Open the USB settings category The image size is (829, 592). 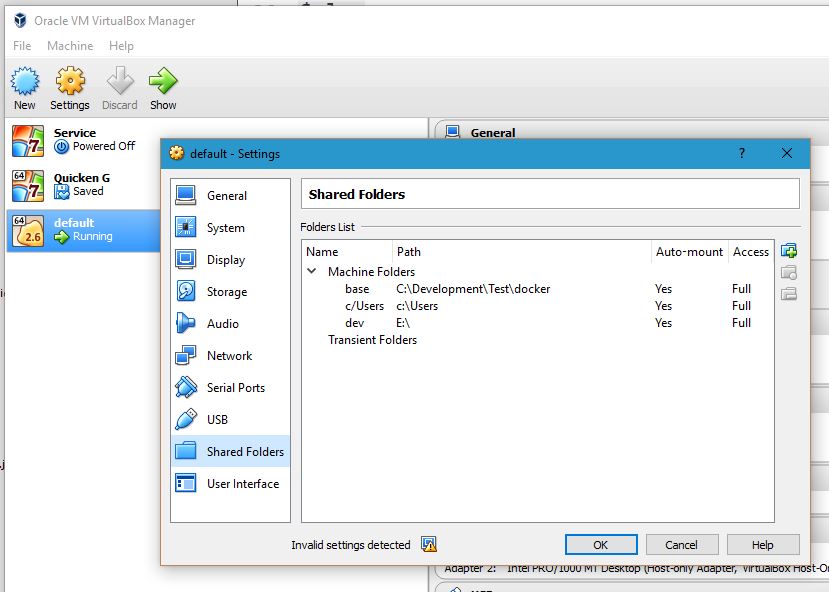[x=231, y=420]
